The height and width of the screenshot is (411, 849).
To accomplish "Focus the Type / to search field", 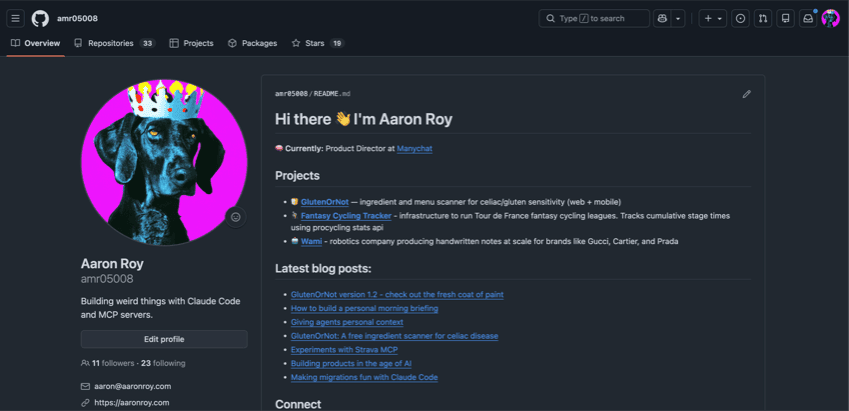I will [x=594, y=18].
